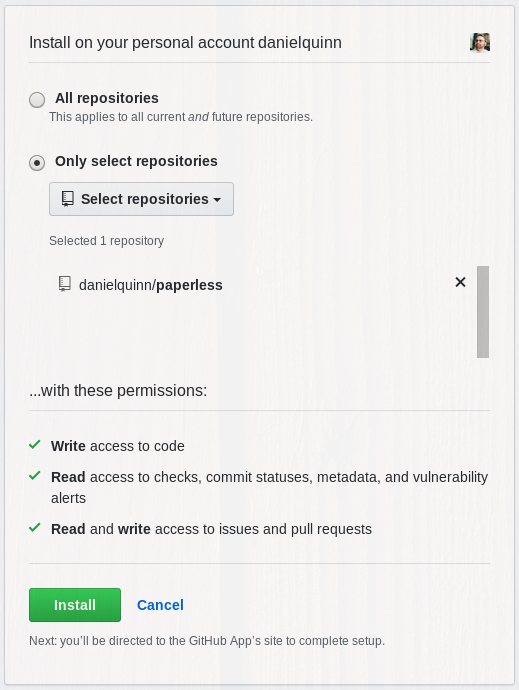
Task: Click the repo book icon in Select repositories button
Action: coord(67,199)
